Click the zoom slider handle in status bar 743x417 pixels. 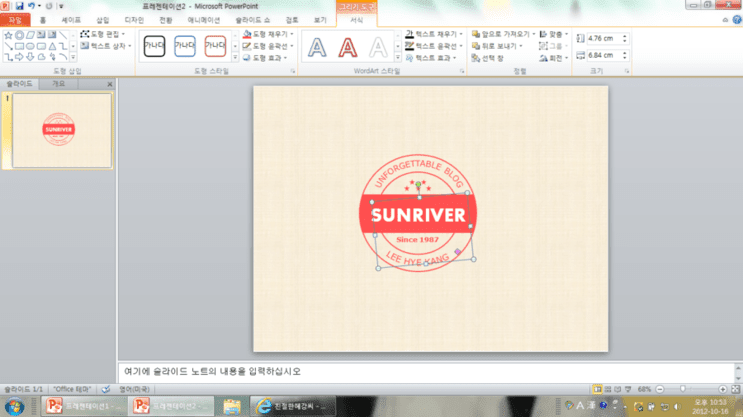683,389
